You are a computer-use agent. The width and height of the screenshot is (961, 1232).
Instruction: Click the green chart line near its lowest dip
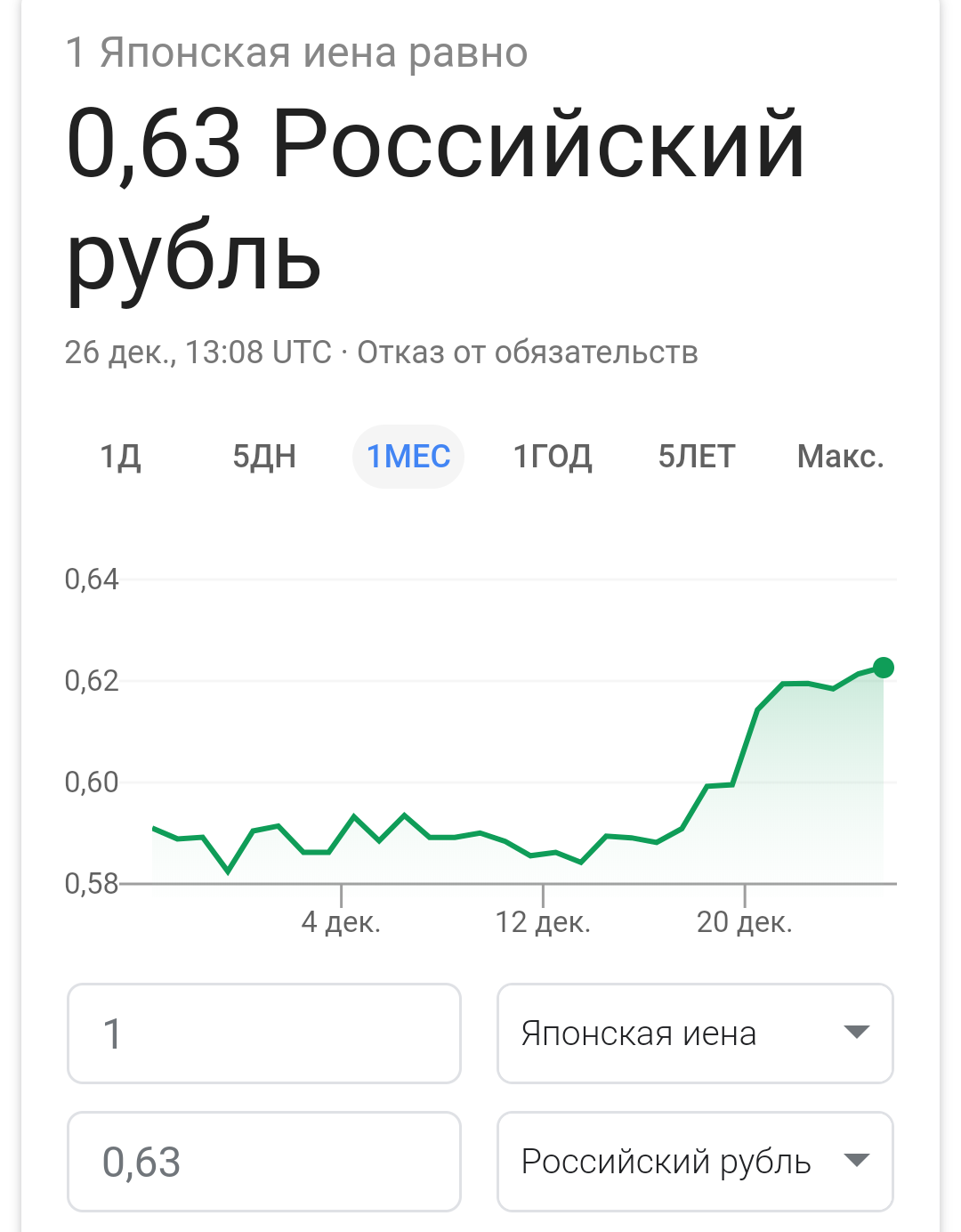pos(229,871)
